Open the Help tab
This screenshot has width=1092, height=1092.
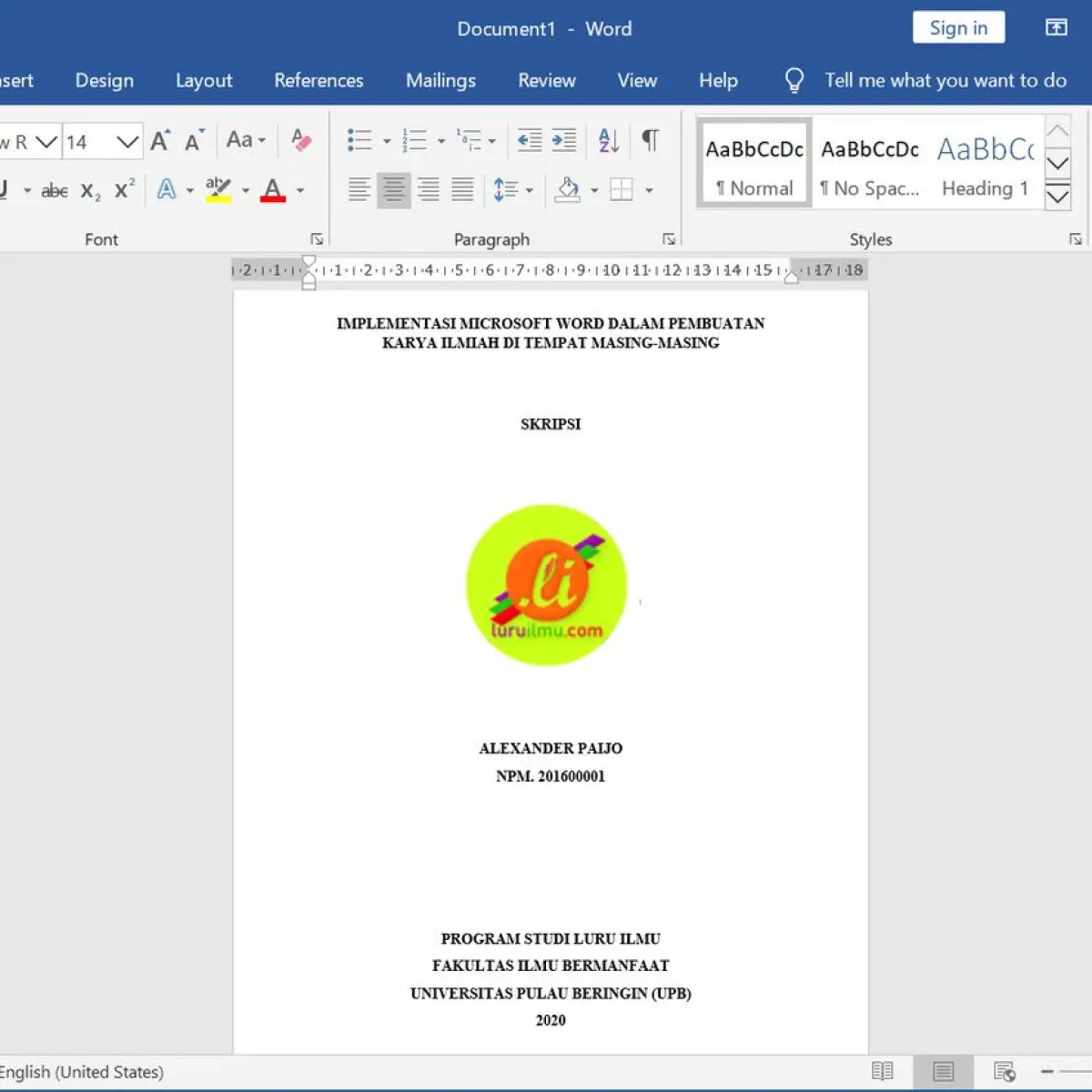pos(718,80)
